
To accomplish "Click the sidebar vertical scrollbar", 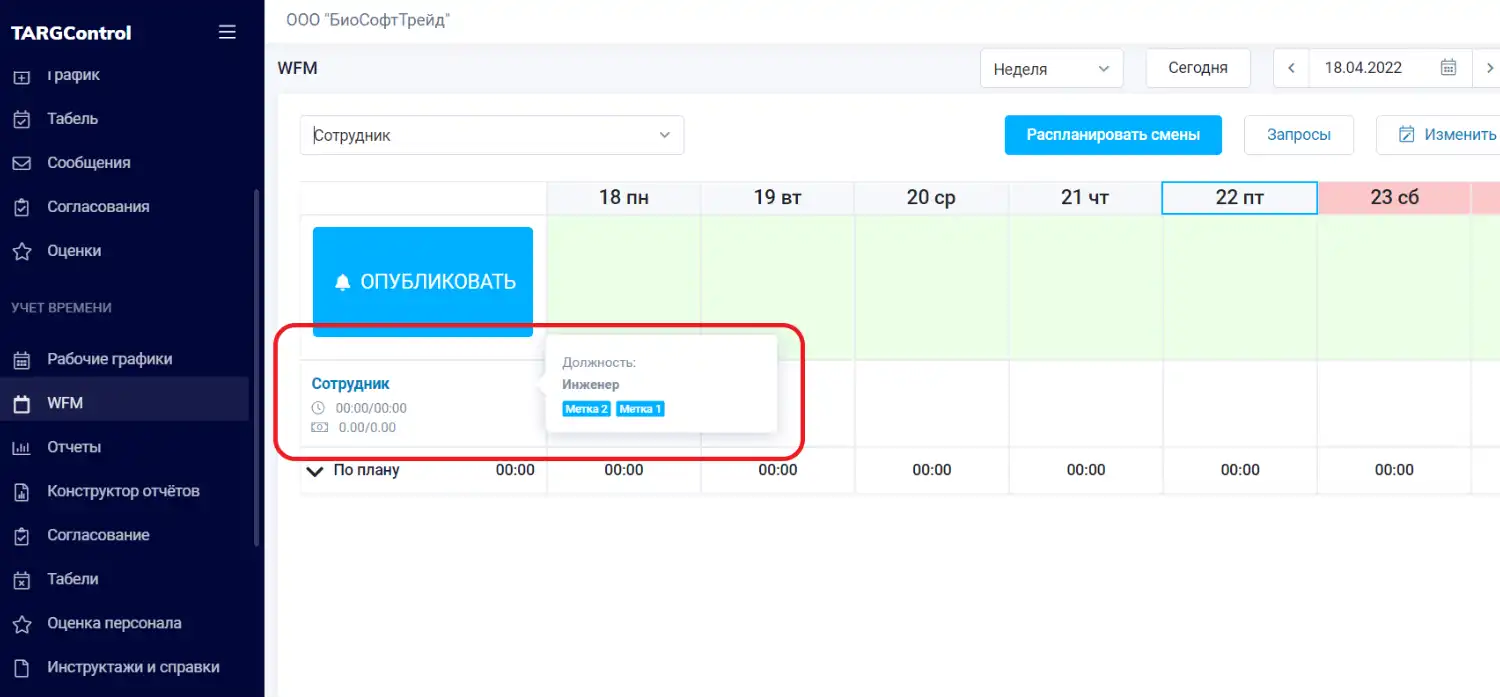I will [x=256, y=366].
